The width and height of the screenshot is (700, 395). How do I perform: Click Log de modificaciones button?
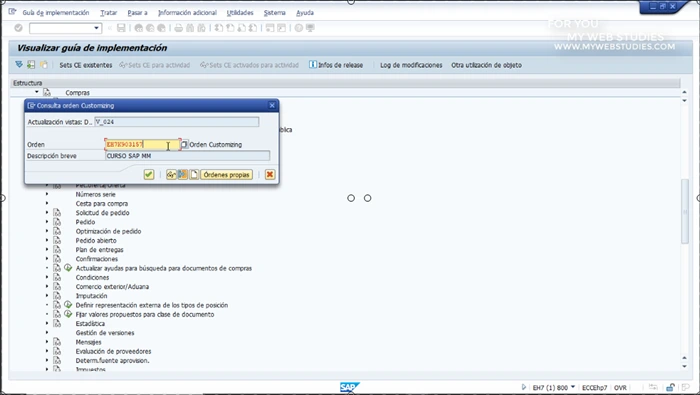[411, 65]
